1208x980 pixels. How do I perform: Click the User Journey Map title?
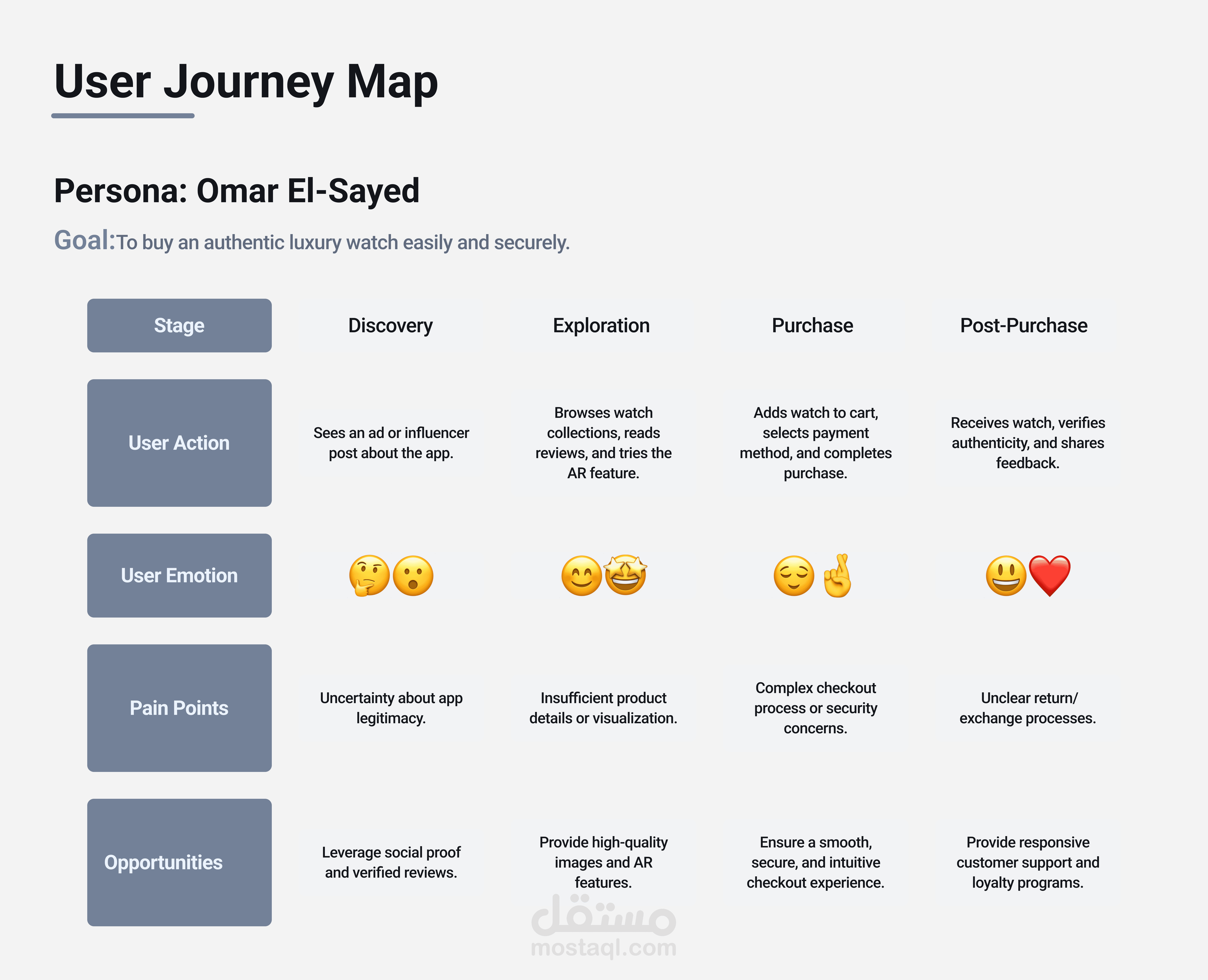[246, 82]
